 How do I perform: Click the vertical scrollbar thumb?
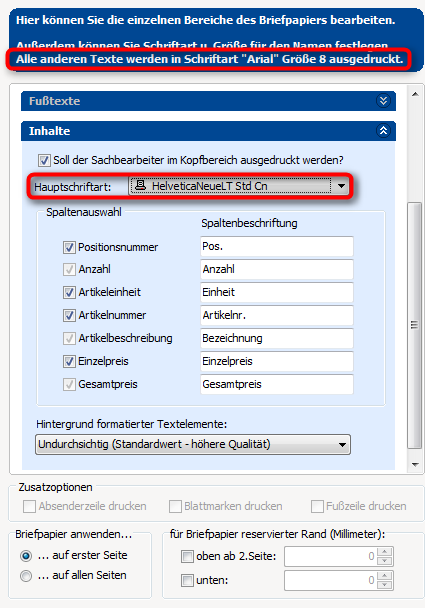(x=415, y=325)
